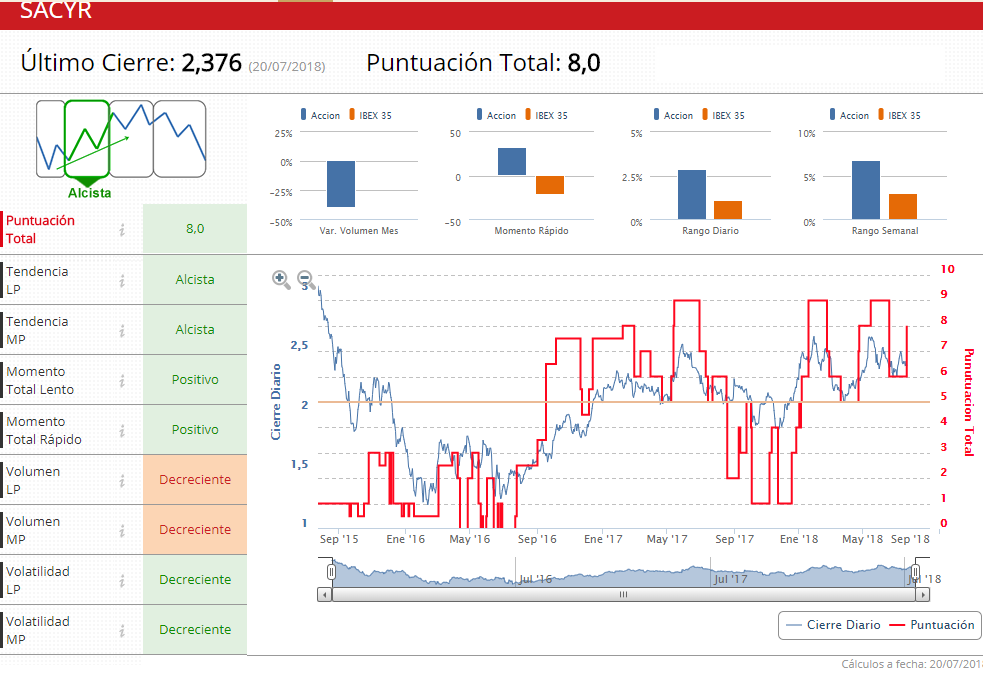983x677 pixels.
Task: Click Decreciente value for Volatilidad MP
Action: pos(195,630)
